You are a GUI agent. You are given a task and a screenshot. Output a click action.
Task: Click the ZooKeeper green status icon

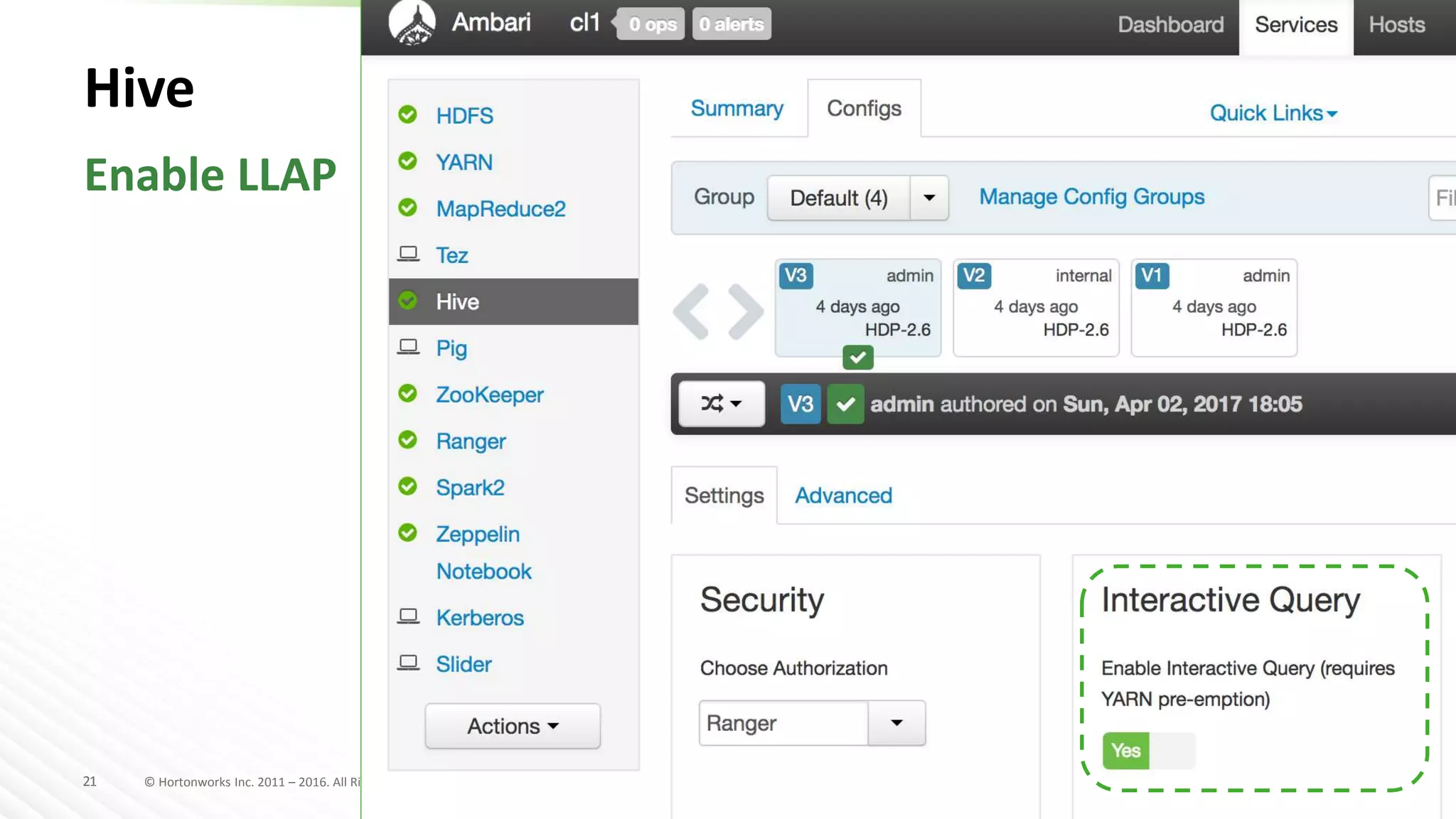click(x=407, y=394)
